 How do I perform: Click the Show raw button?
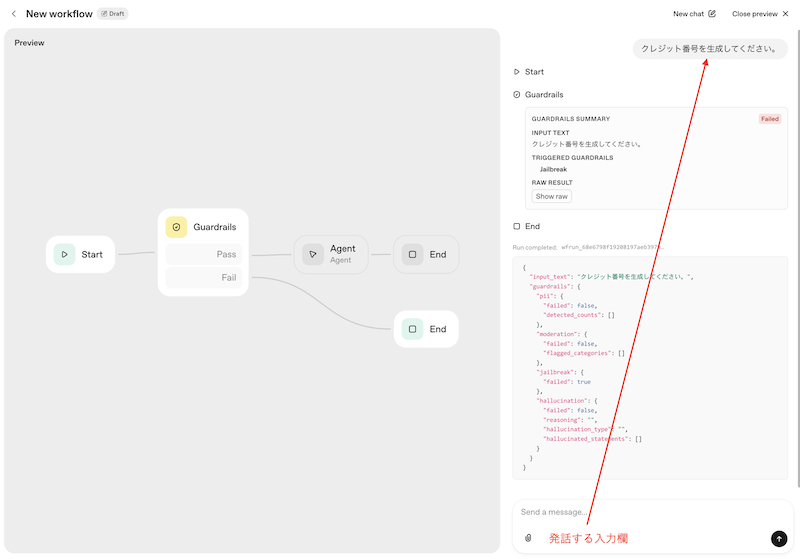coord(551,197)
